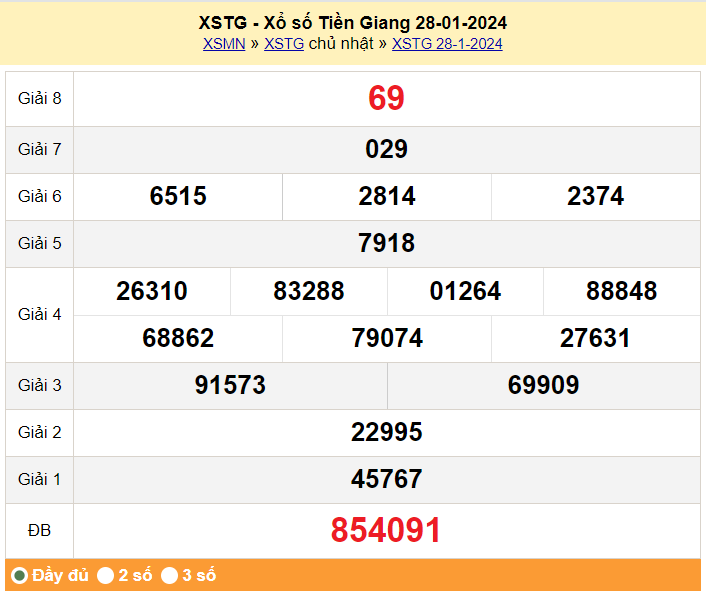The width and height of the screenshot is (706, 591).
Task: Click the 'Giải 5' row label
Action: point(40,243)
